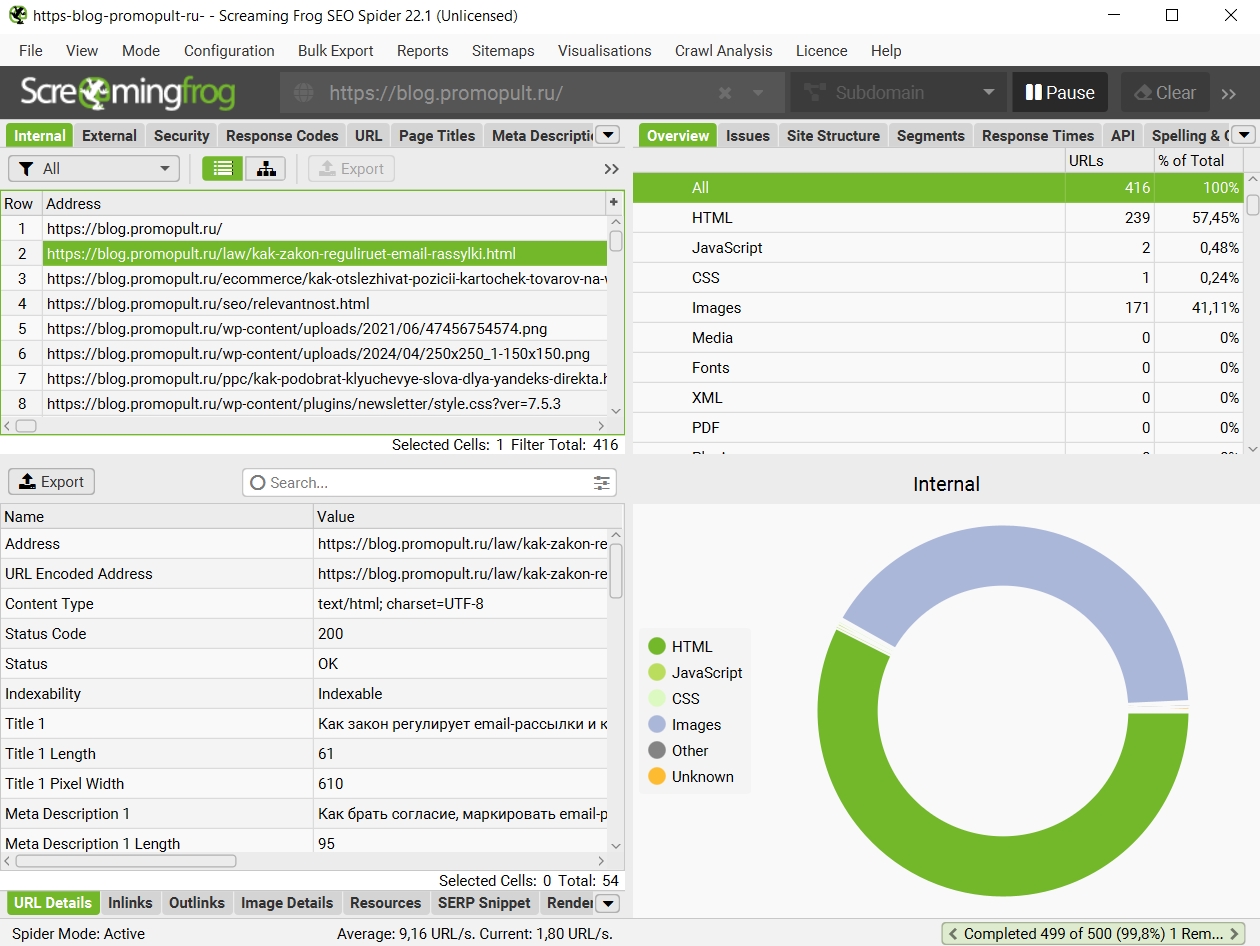The width and height of the screenshot is (1260, 946).
Task: Export the URL details table
Action: [52, 482]
